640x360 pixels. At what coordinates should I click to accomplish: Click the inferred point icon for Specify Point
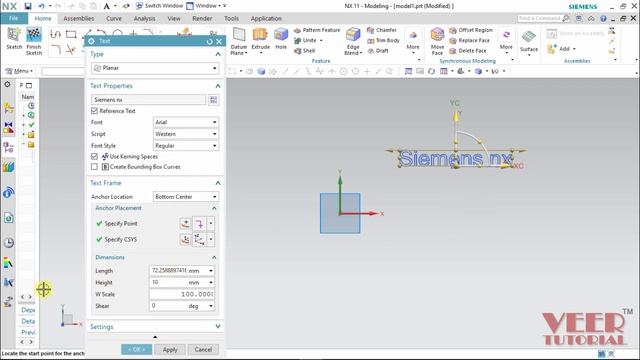[199, 223]
